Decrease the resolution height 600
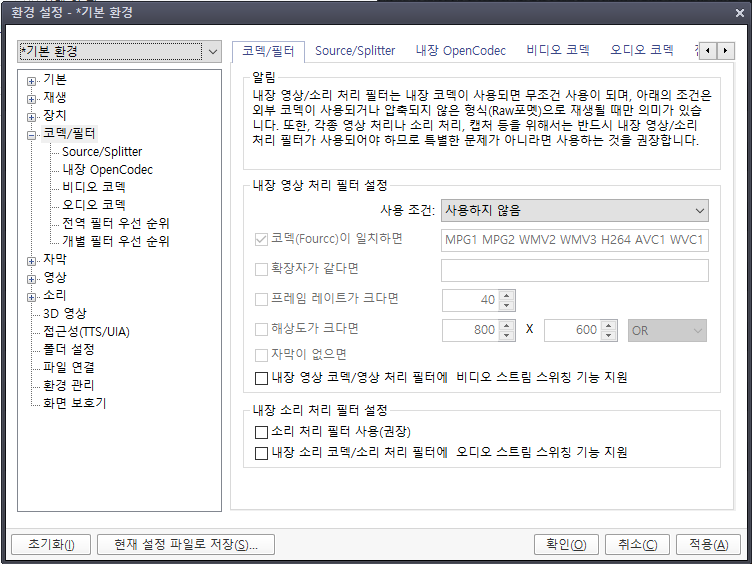 pyautogui.click(x=608, y=335)
